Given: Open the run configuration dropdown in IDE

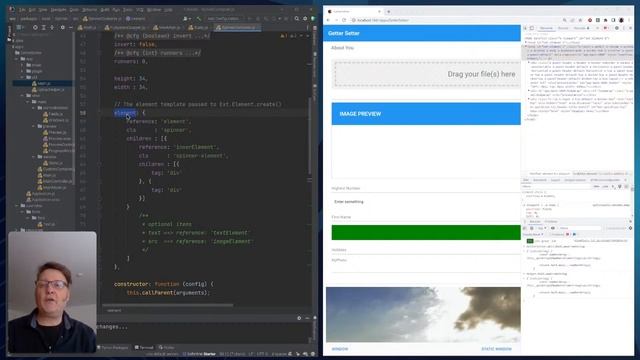Looking at the screenshot, I should click(224, 18).
